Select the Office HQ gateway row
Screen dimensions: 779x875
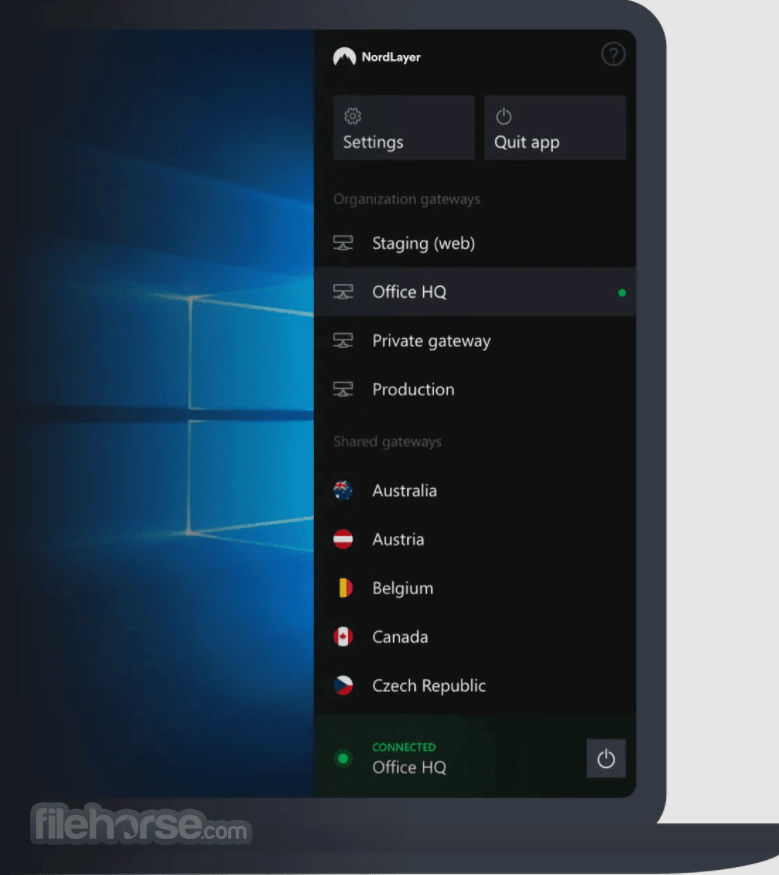(x=475, y=292)
